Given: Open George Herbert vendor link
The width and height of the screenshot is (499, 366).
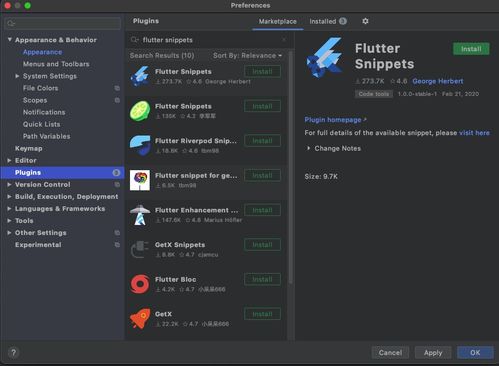Looking at the screenshot, I should click(438, 81).
